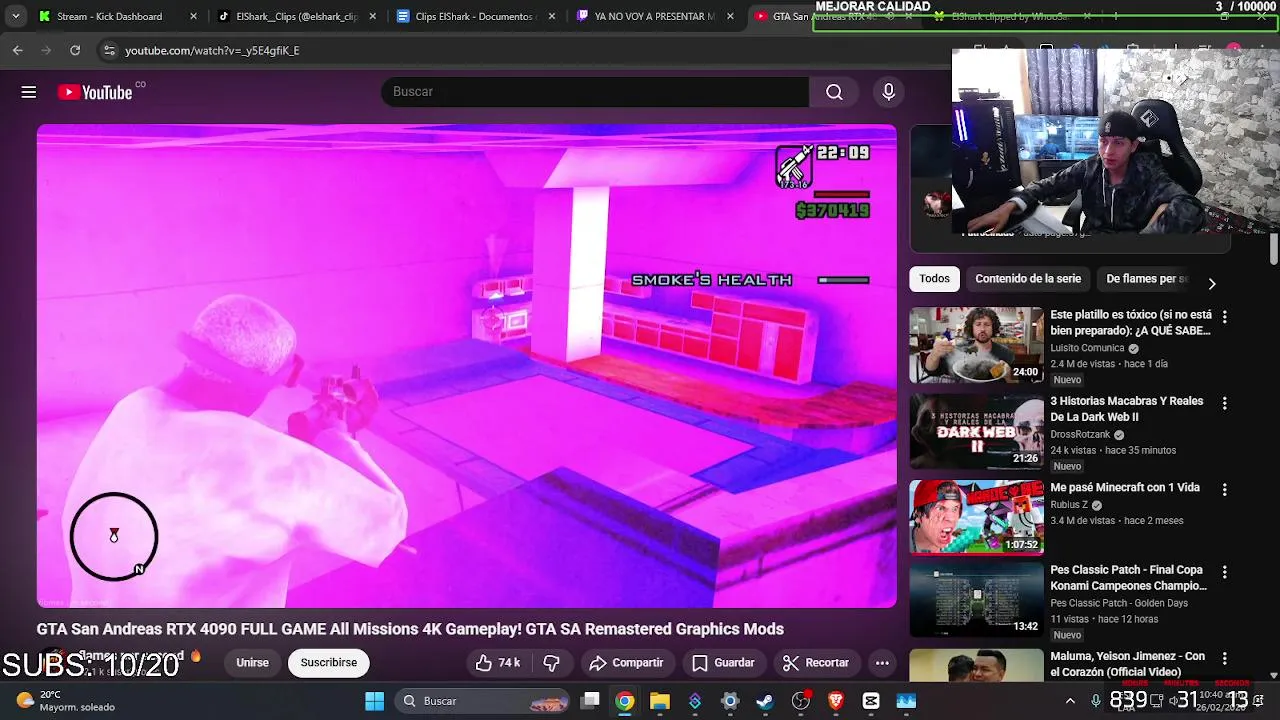Open options menu for Rubius Minecraft video
This screenshot has height=720, width=1280.
coord(1224,489)
